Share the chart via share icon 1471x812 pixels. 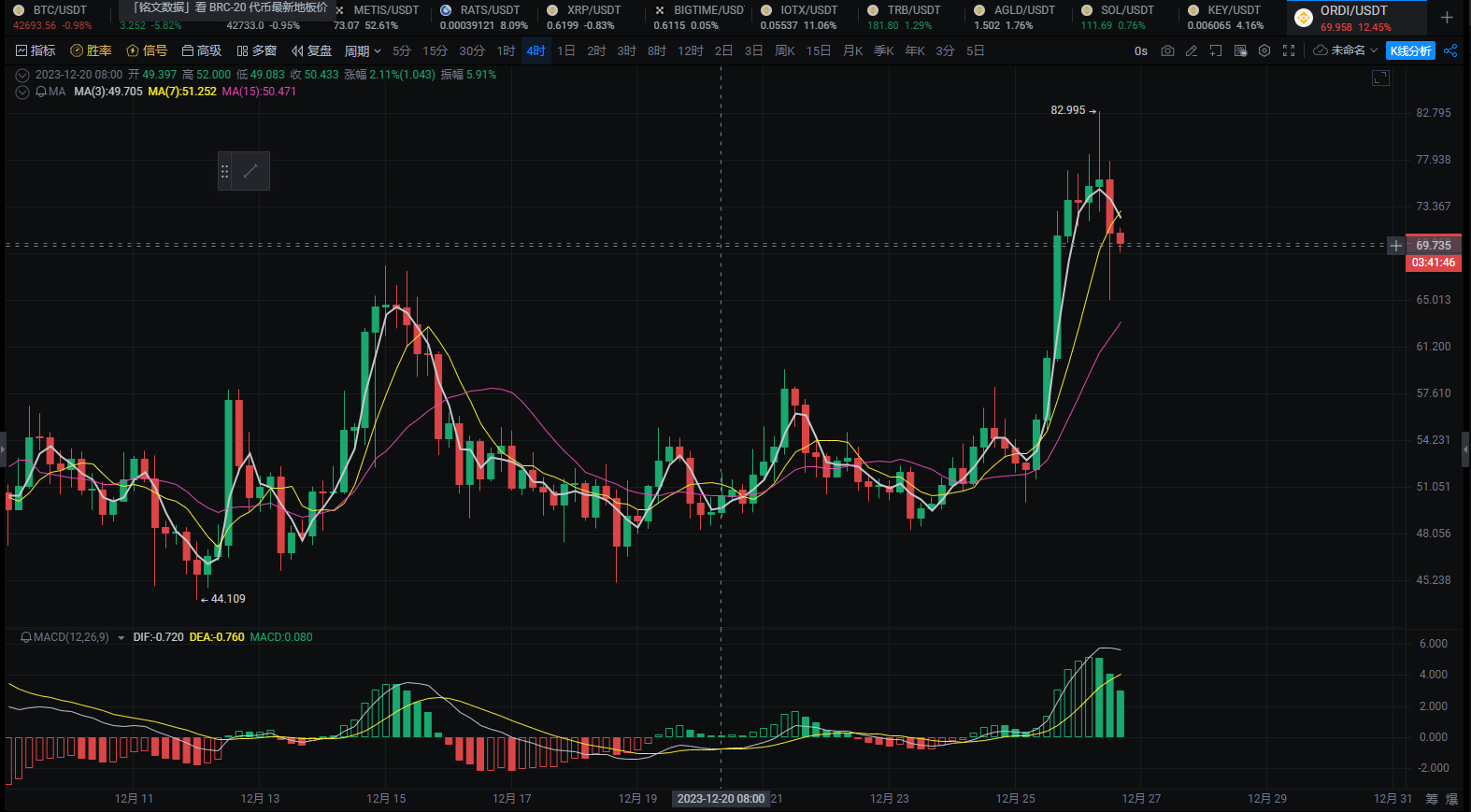pos(1450,50)
